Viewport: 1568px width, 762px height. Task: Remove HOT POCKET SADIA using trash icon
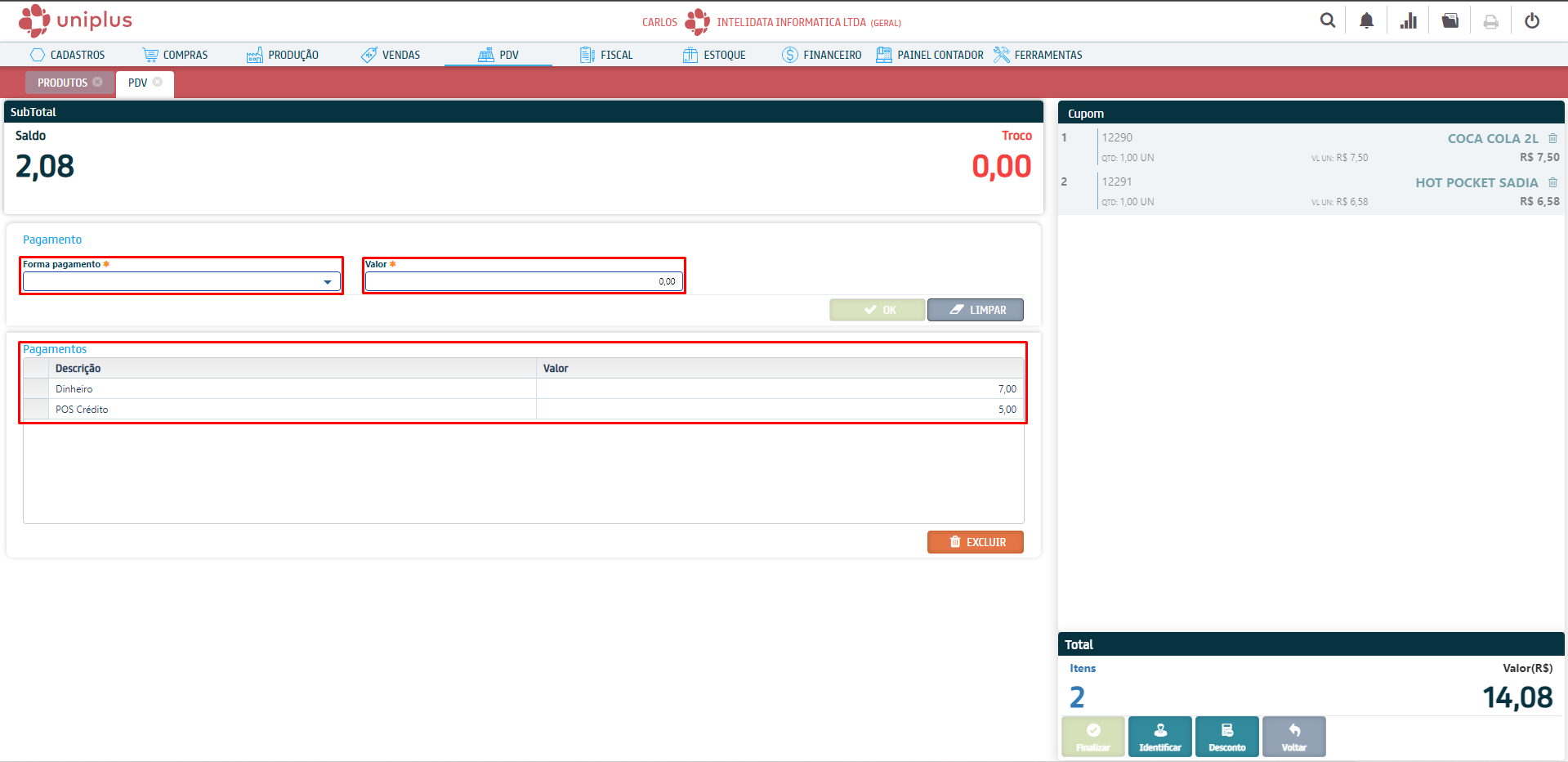[1552, 182]
